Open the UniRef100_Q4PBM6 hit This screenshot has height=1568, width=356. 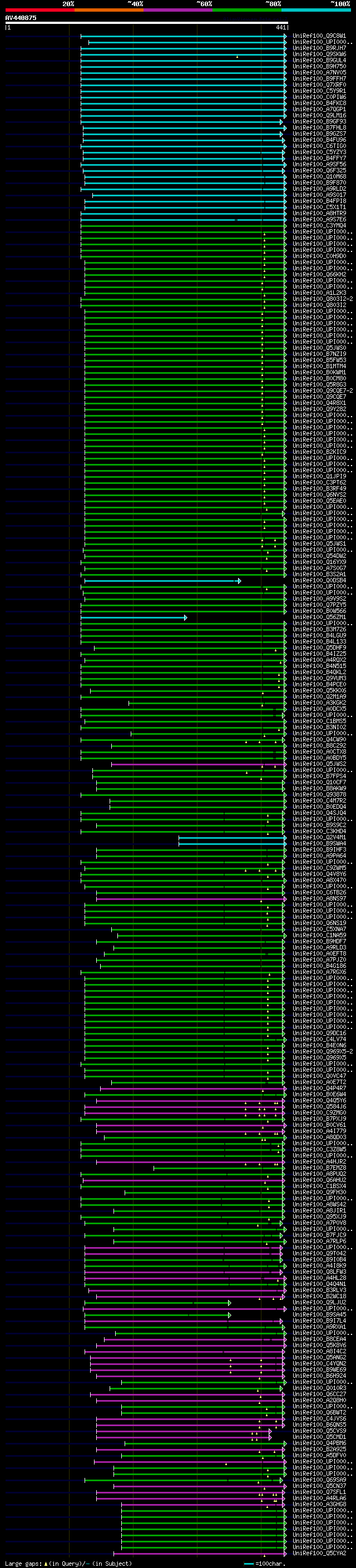pos(319,1443)
